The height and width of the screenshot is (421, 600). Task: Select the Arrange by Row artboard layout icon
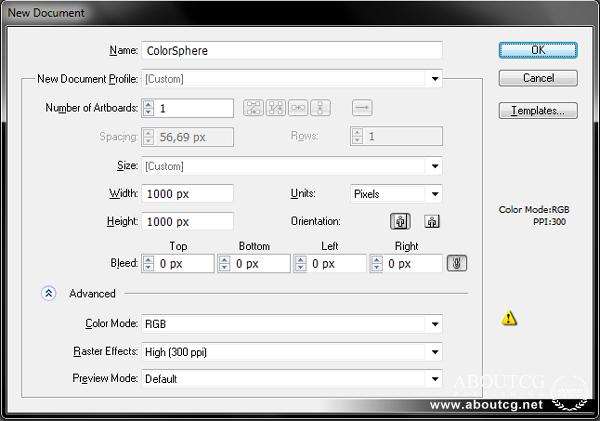(x=298, y=108)
